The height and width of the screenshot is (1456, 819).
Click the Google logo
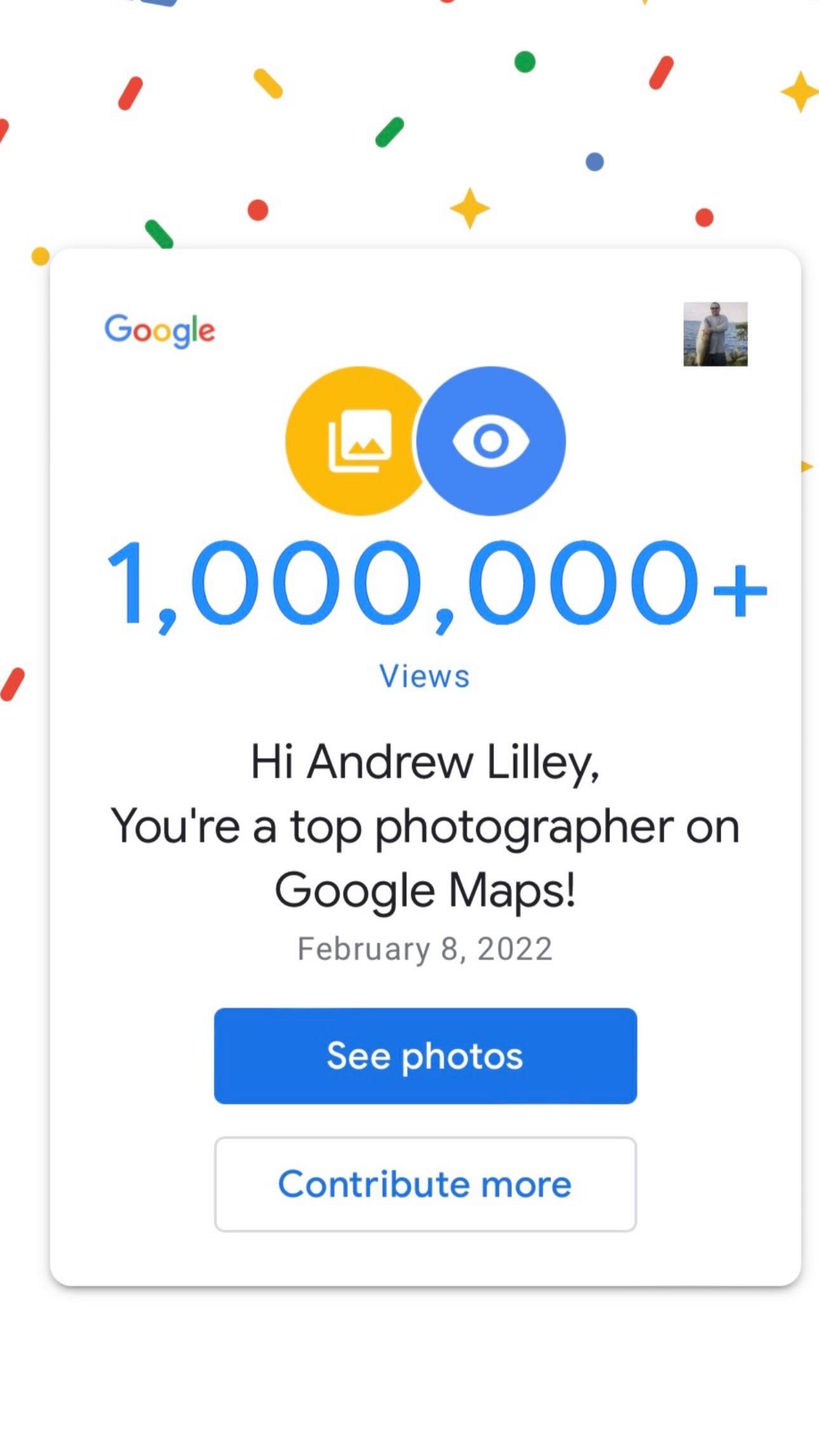click(x=160, y=330)
